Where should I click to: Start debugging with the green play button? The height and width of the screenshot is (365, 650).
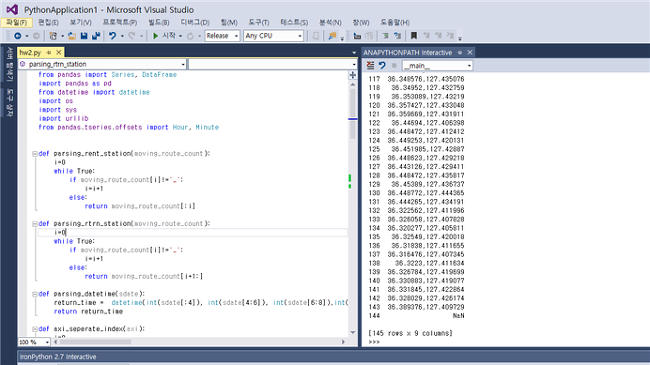click(x=155, y=36)
